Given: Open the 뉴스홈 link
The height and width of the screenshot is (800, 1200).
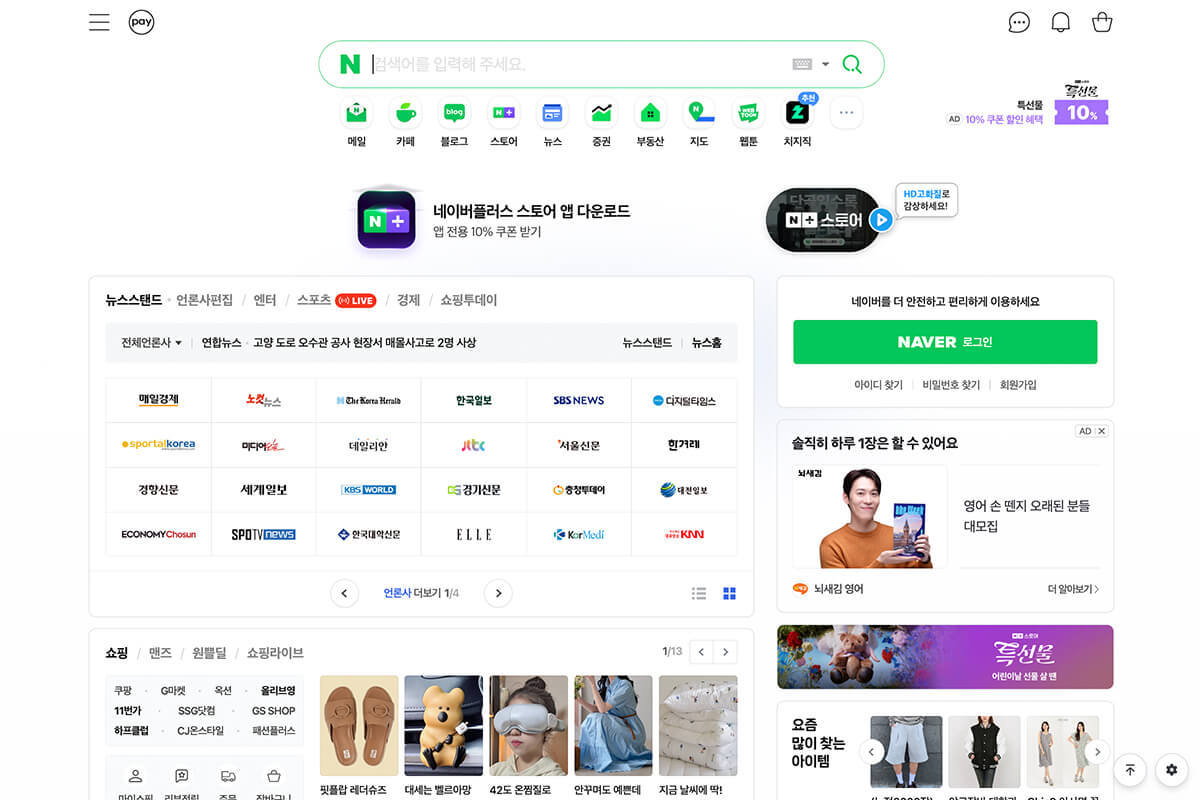Looking at the screenshot, I should pos(706,342).
